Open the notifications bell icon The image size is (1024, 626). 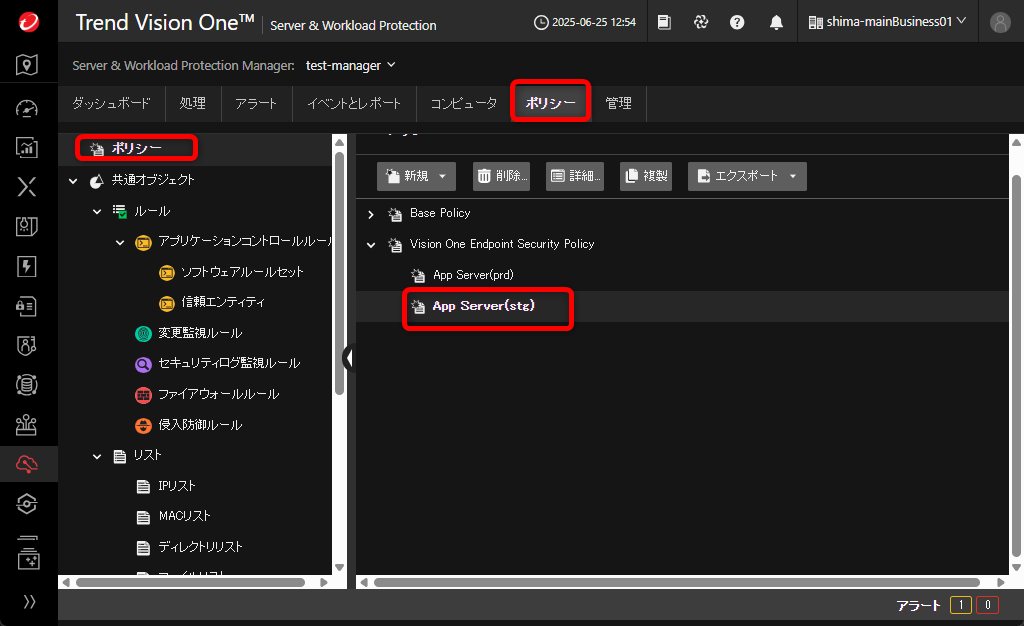[x=776, y=22]
